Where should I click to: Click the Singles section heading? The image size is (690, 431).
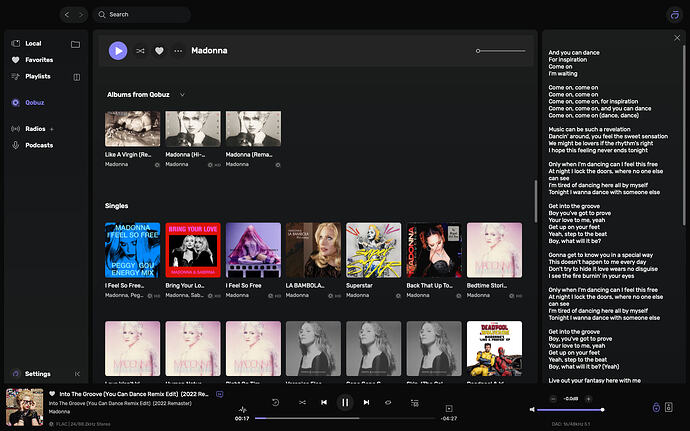click(x=117, y=206)
